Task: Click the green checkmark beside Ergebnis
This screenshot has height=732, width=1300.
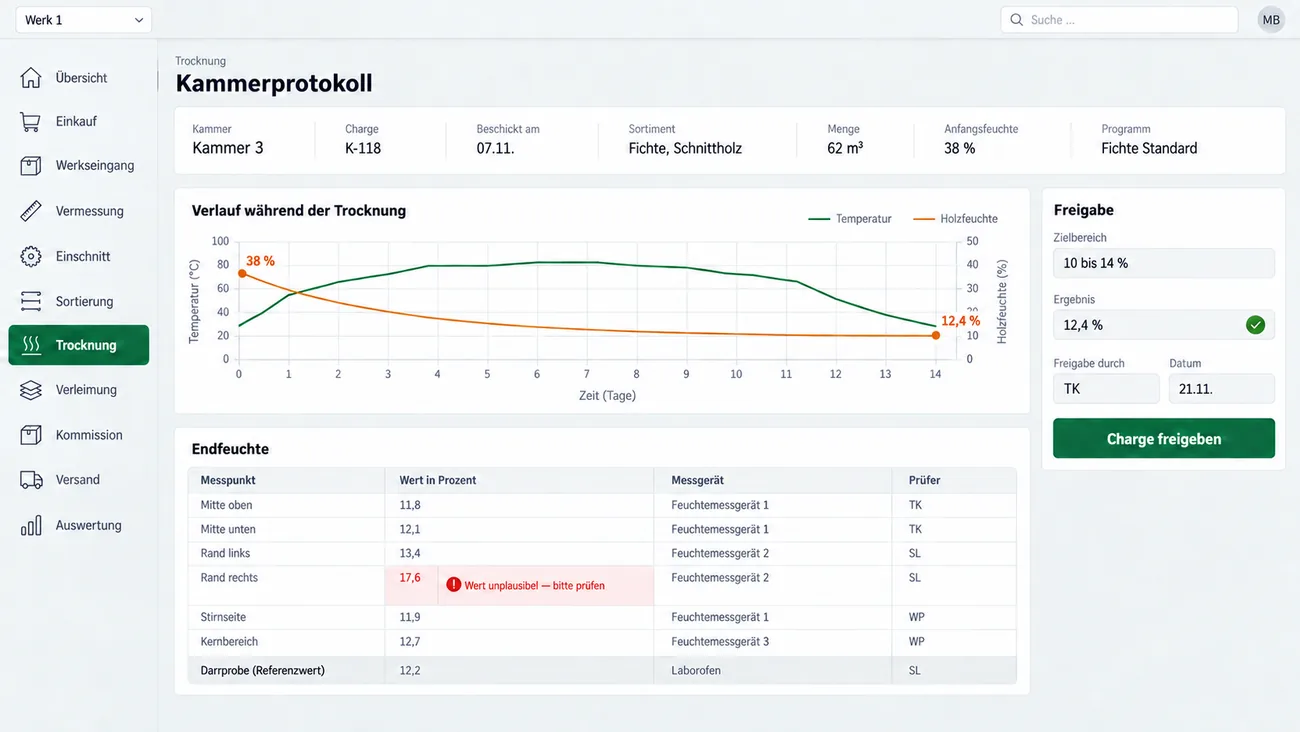Action: [x=1255, y=325]
